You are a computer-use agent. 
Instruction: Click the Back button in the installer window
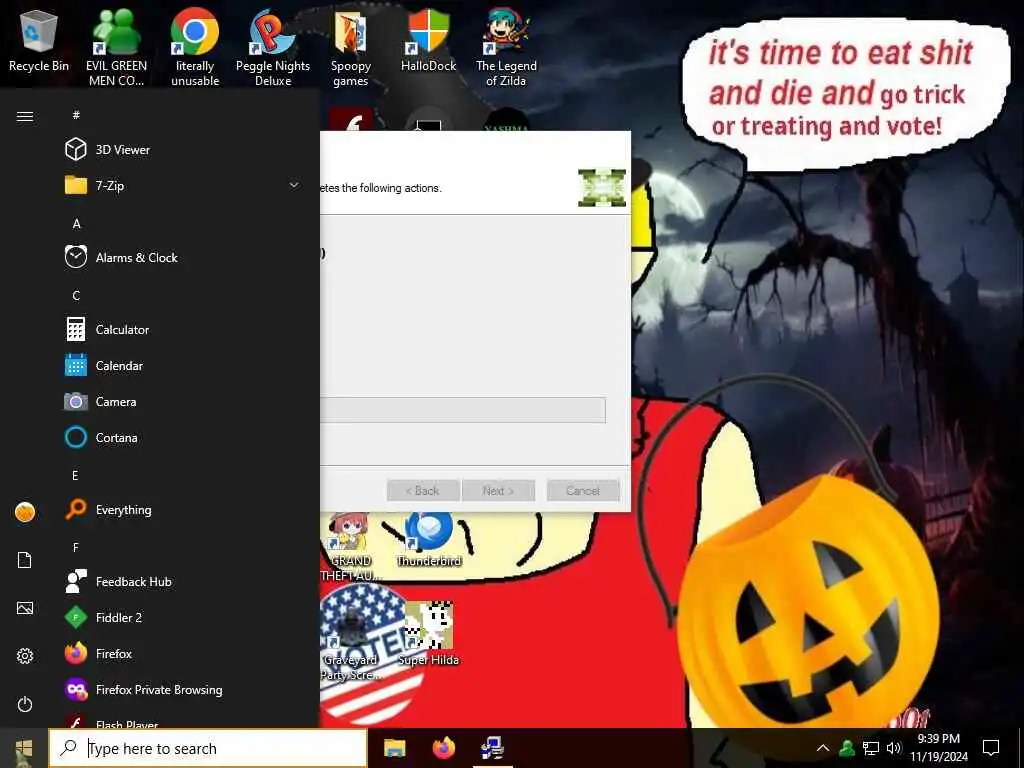click(x=423, y=490)
